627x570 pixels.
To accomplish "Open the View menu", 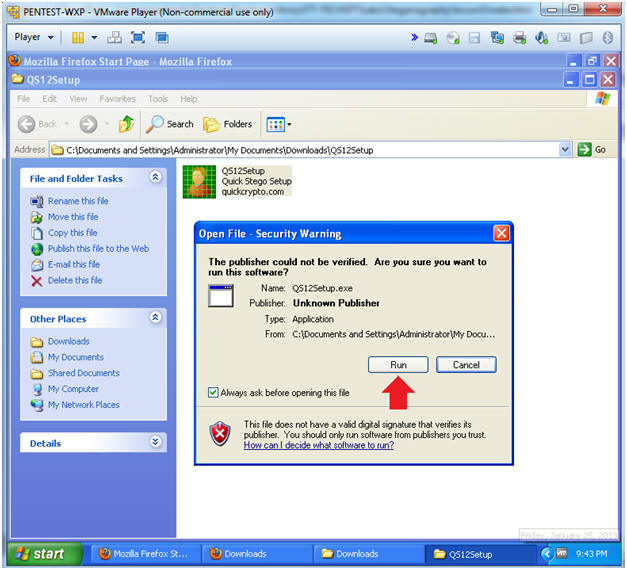I will (78, 99).
